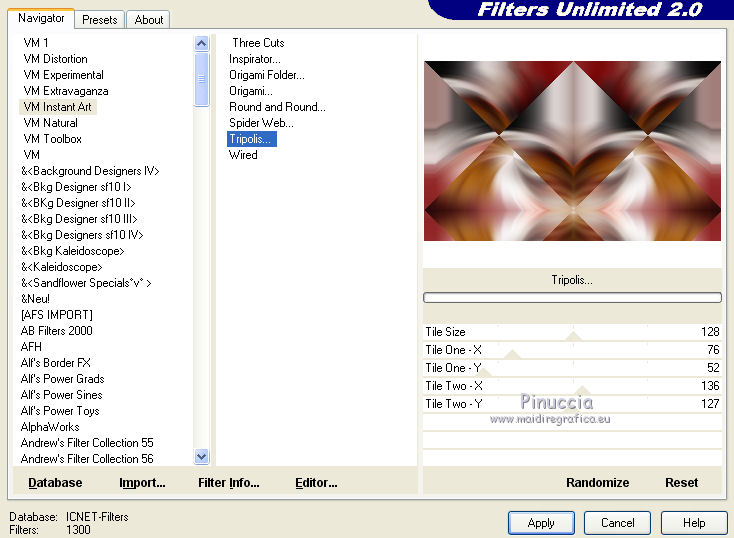Select the plain VM category
This screenshot has height=538, width=734.
tap(31, 155)
